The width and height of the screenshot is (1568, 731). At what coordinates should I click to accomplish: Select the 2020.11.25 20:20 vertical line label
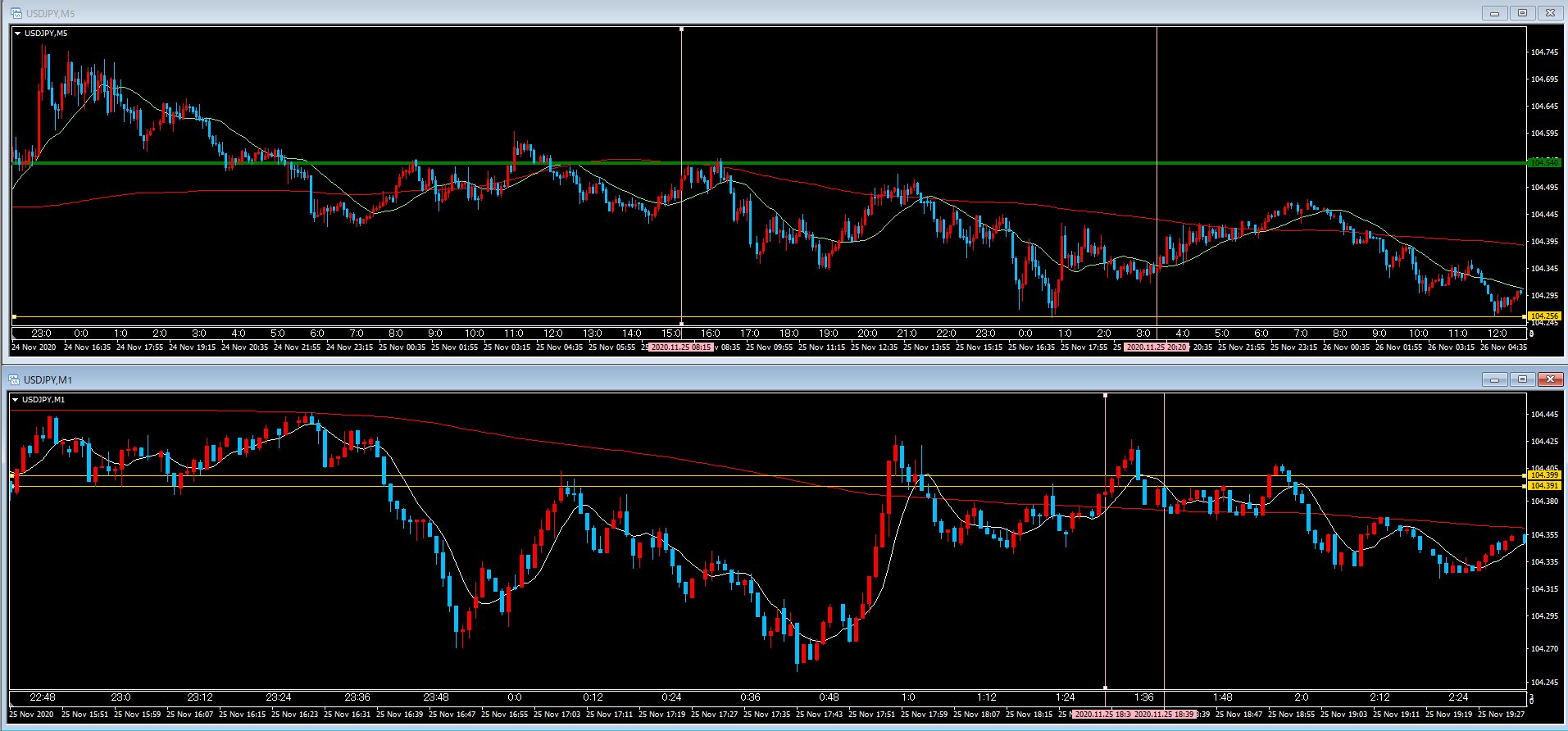pos(1156,347)
